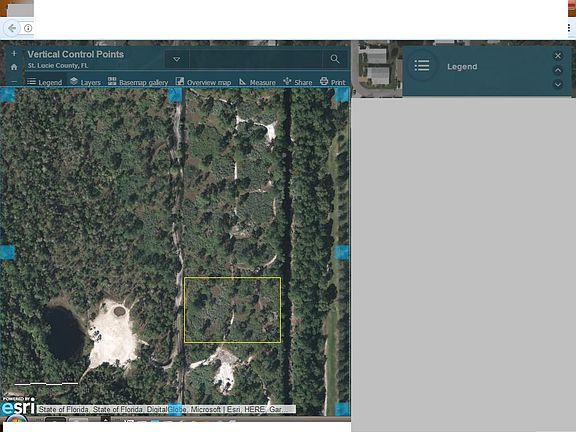The height and width of the screenshot is (432, 576).
Task: Zoom in with the plus button
Action: pos(14,54)
